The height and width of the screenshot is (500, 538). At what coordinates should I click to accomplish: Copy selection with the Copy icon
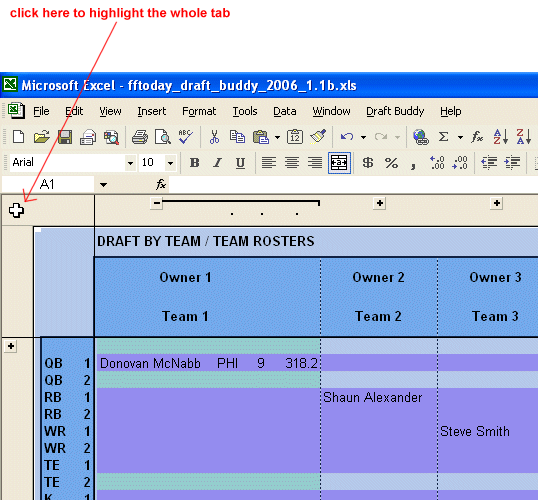(237, 137)
